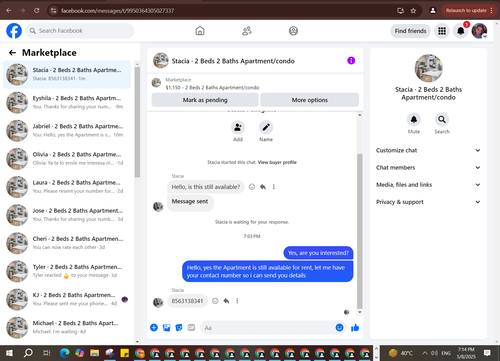Click the Search Facebook field
This screenshot has width=500, height=361.
click(80, 31)
